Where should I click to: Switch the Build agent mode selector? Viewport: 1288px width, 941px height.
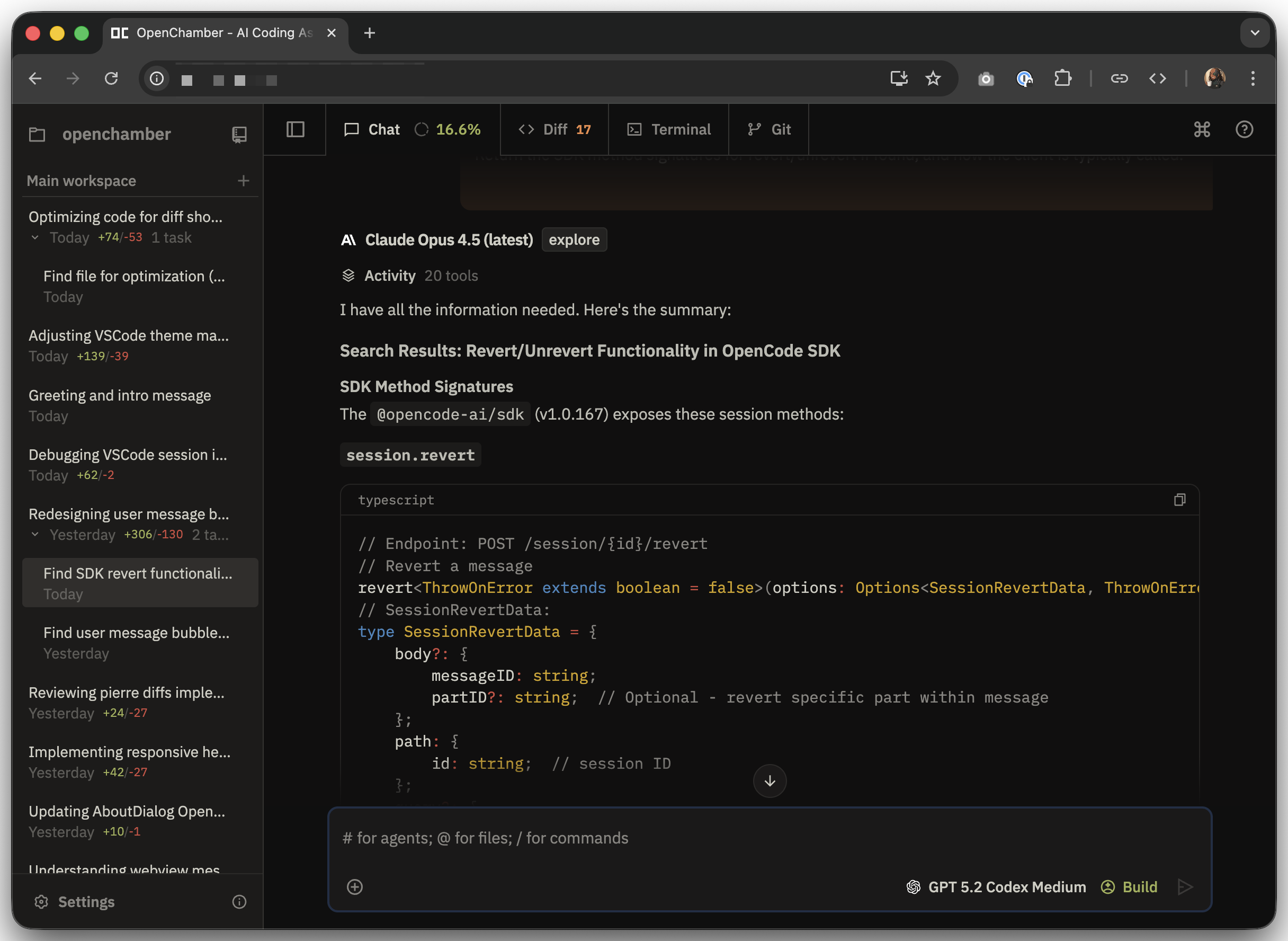tap(1129, 887)
